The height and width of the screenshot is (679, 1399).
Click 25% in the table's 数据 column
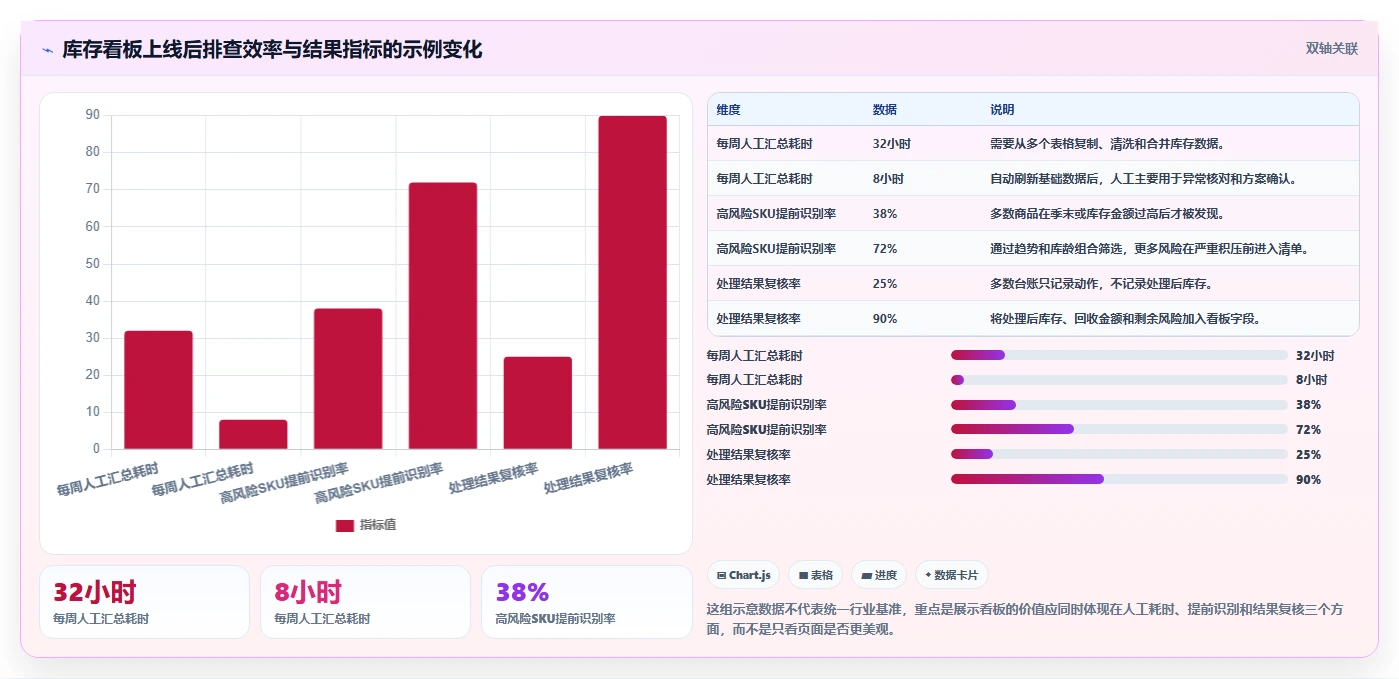(x=884, y=284)
